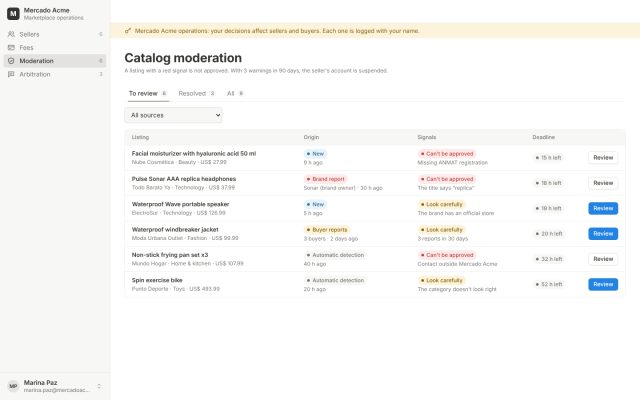
Task: Review the Spin exercise bike listing
Action: click(x=603, y=284)
